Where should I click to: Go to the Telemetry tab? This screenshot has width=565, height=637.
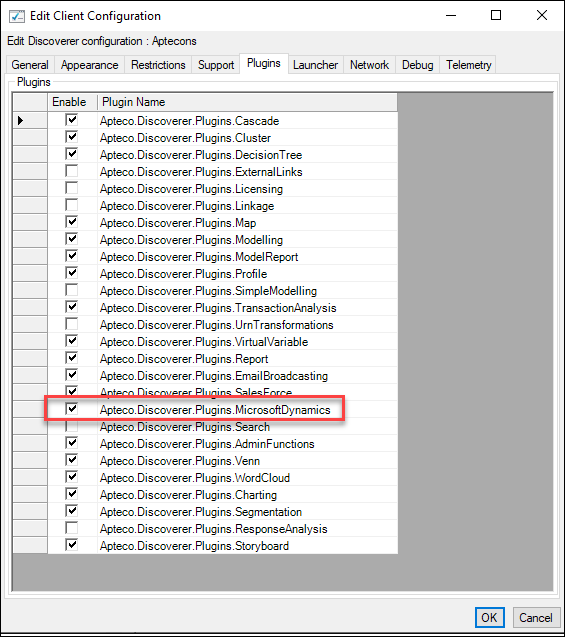click(469, 65)
